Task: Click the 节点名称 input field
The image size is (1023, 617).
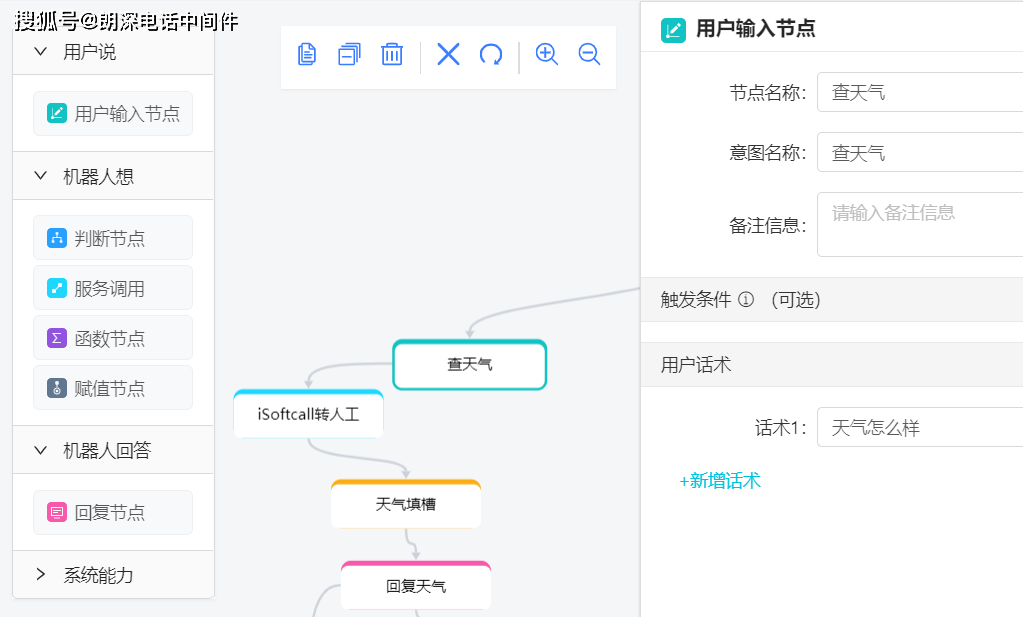Action: 920,93
